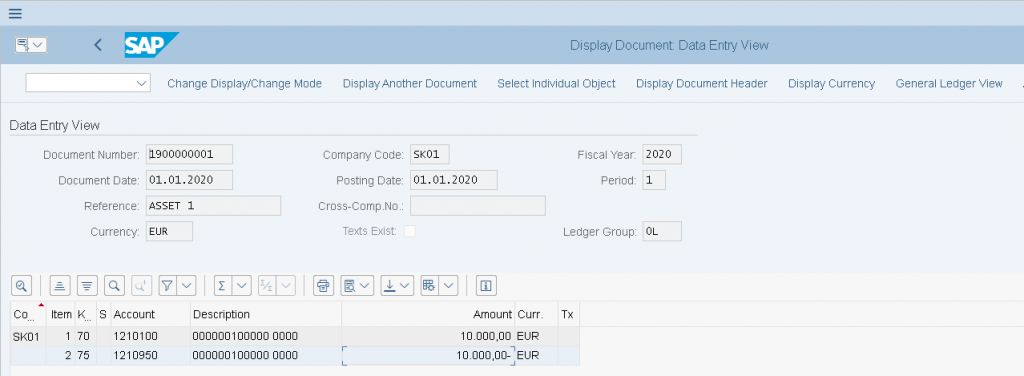The height and width of the screenshot is (376, 1024).
Task: Click amount cell 10.000,00- in item 2
Action: 428,355
